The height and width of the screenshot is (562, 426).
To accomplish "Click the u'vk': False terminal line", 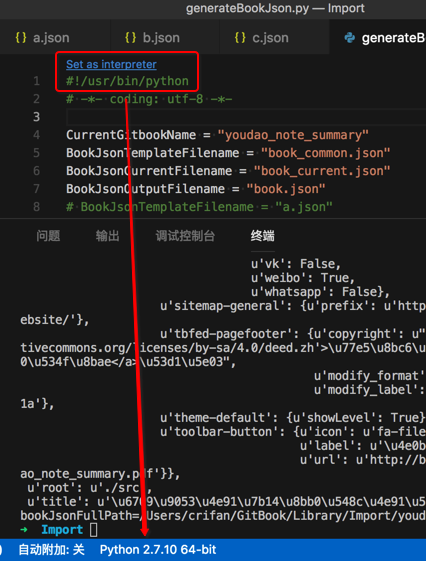I will coord(296,264).
